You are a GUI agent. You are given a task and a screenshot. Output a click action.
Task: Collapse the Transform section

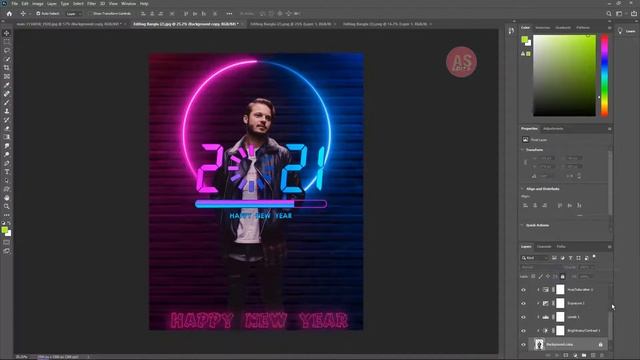[522, 150]
